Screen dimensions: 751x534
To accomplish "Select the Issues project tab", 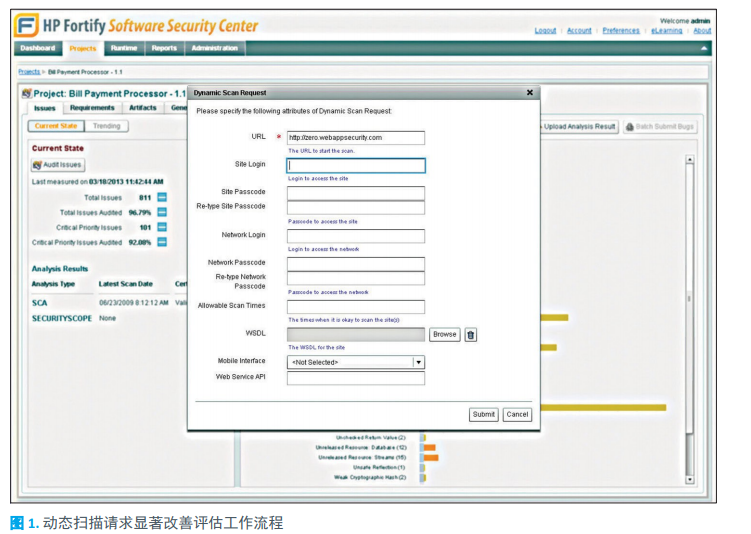I will pyautogui.click(x=45, y=108).
